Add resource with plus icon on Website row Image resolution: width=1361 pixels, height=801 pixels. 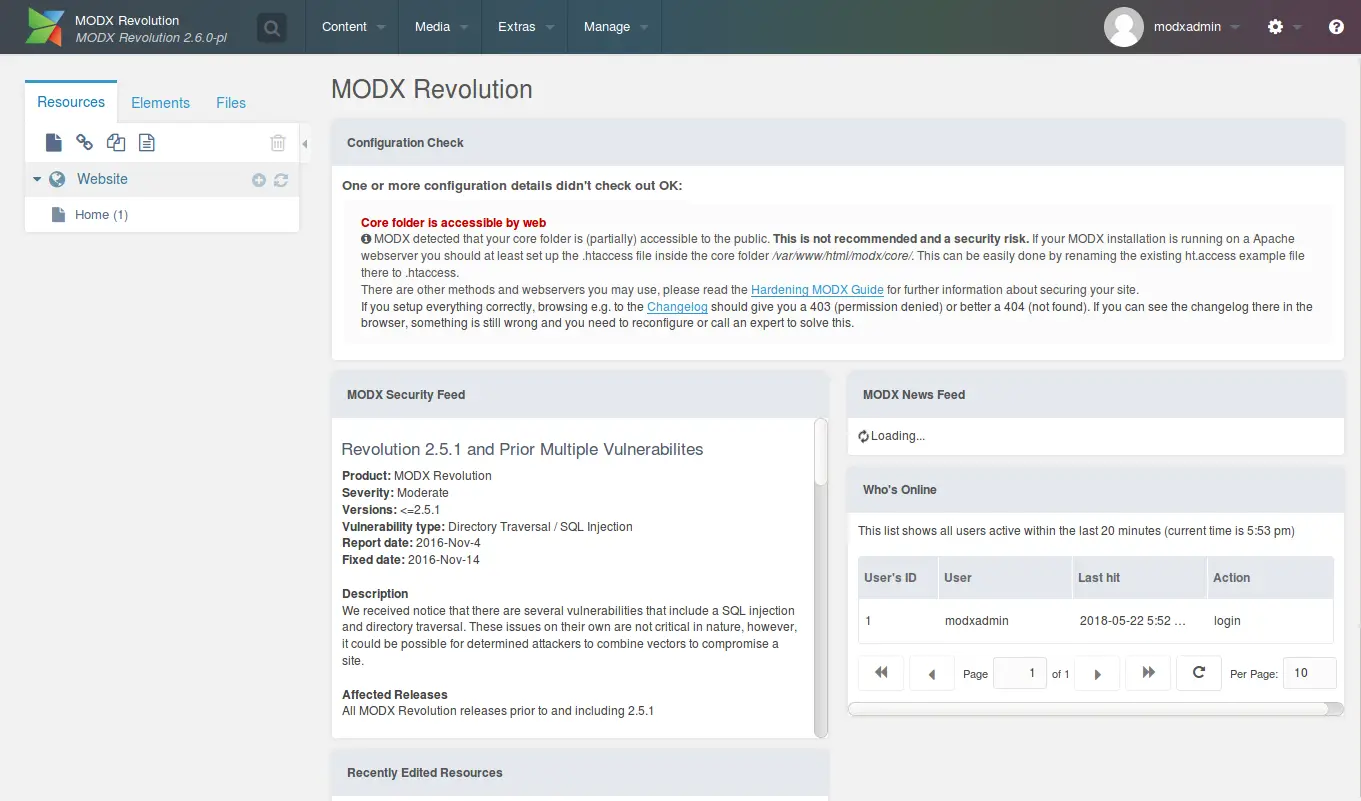point(259,180)
